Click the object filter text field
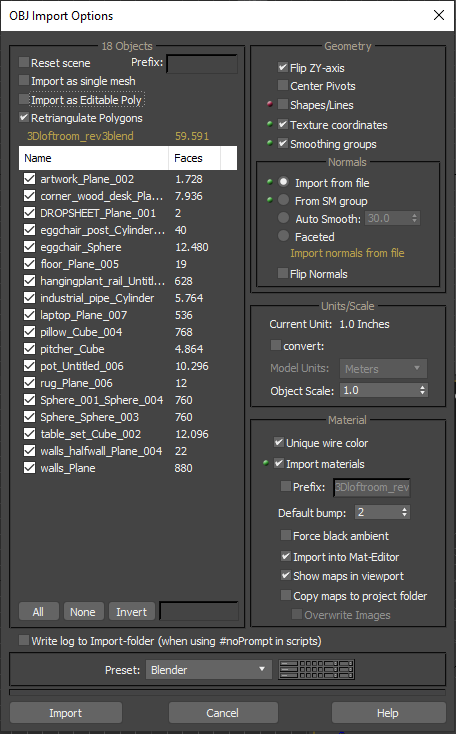This screenshot has height=734, width=456. (199, 611)
